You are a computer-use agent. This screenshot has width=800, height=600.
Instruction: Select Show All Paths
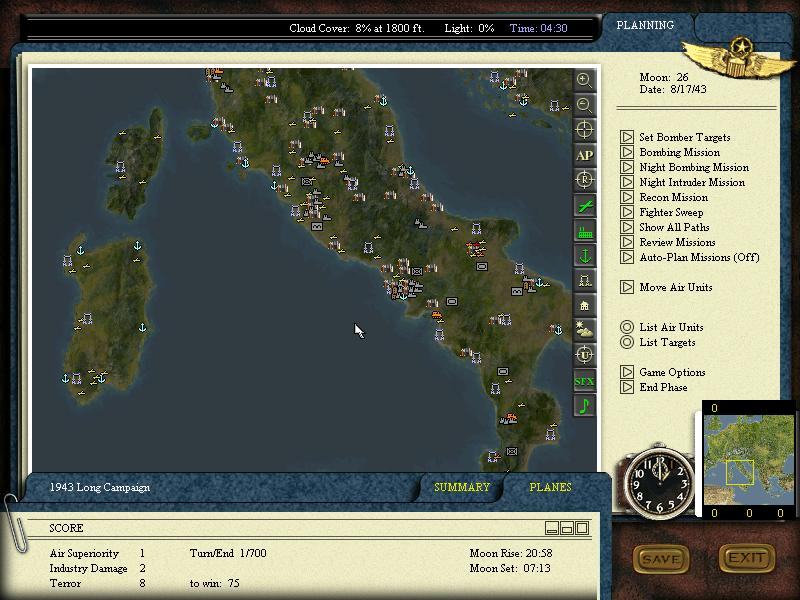665,228
